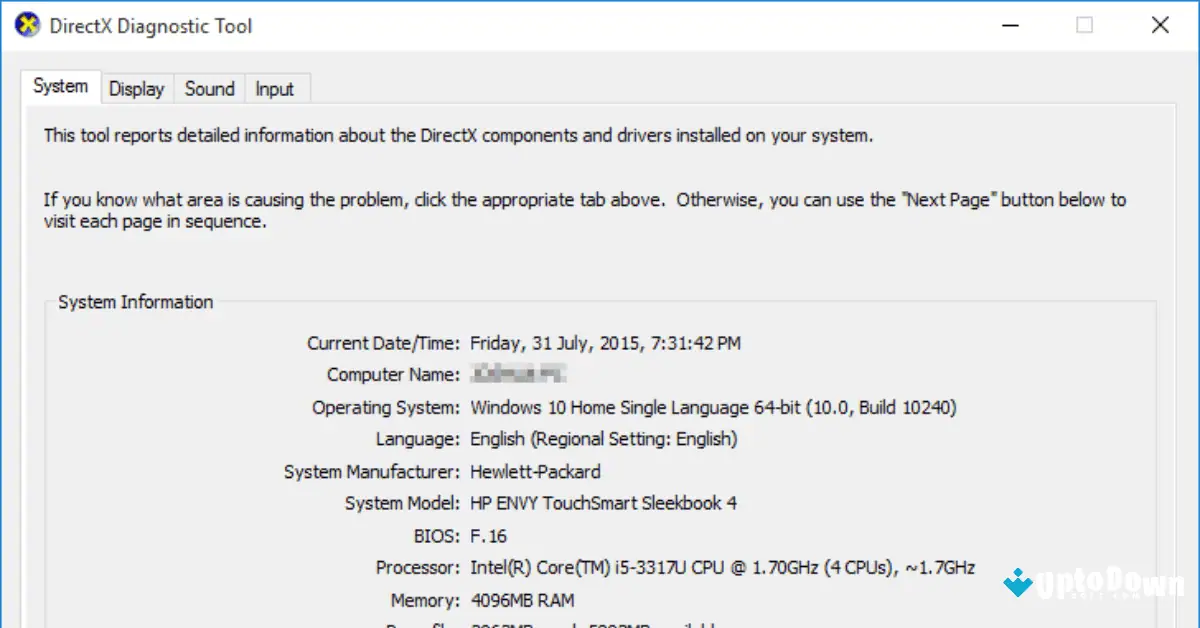Click the DirectX Diagnostic Tool title text

(x=151, y=25)
